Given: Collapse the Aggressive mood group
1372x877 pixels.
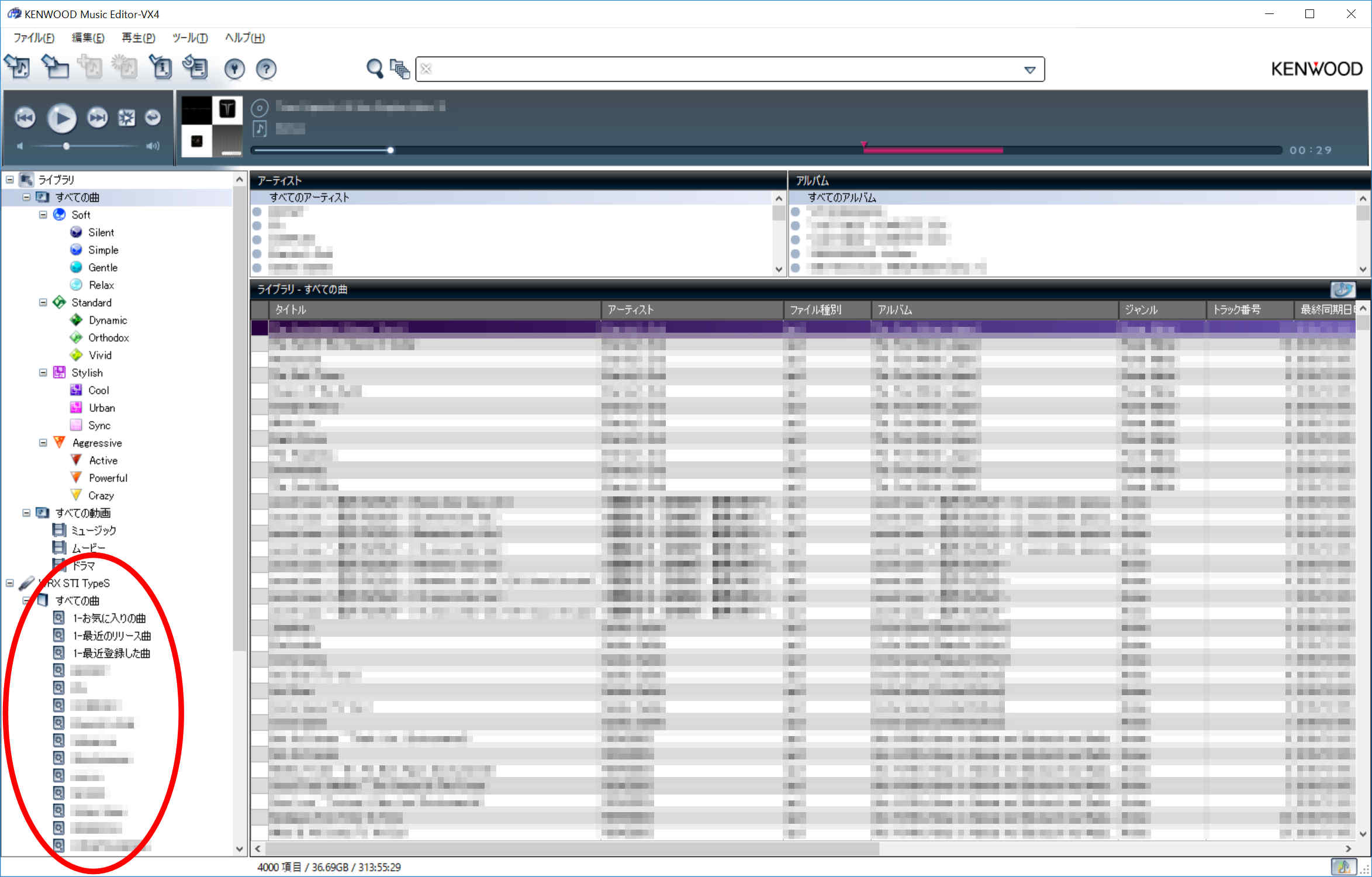Looking at the screenshot, I should pos(43,443).
